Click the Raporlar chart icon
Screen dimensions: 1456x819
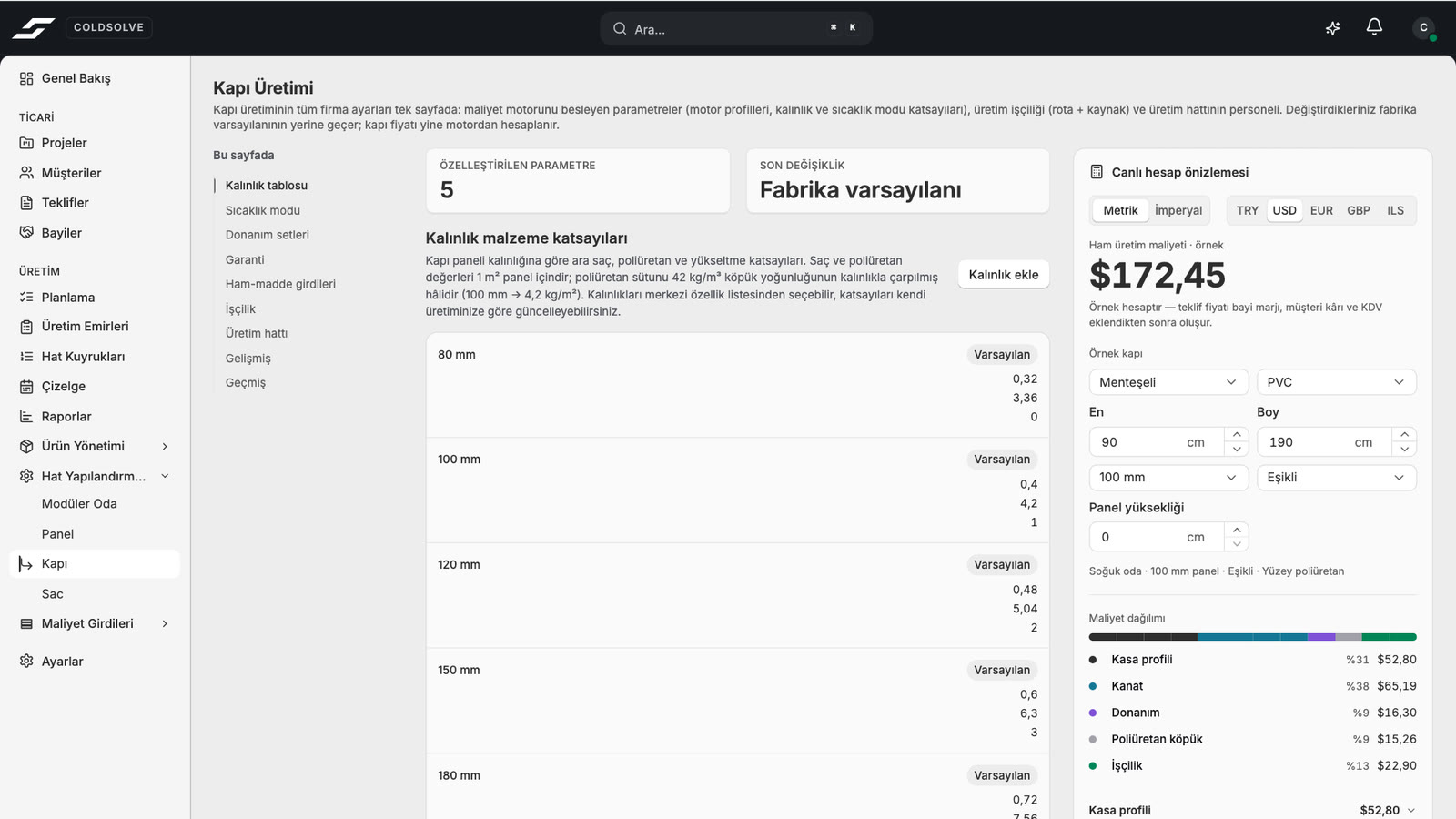point(26,417)
